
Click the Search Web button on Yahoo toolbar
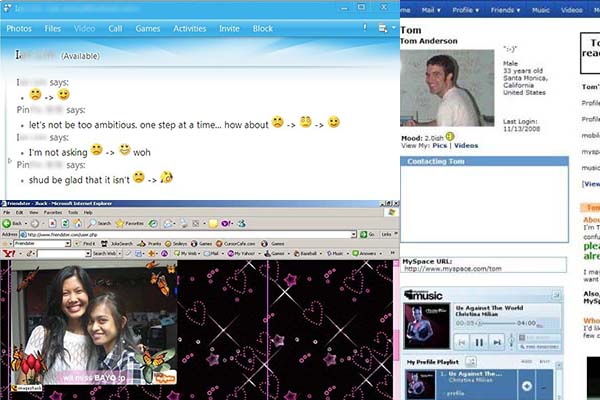[106, 253]
